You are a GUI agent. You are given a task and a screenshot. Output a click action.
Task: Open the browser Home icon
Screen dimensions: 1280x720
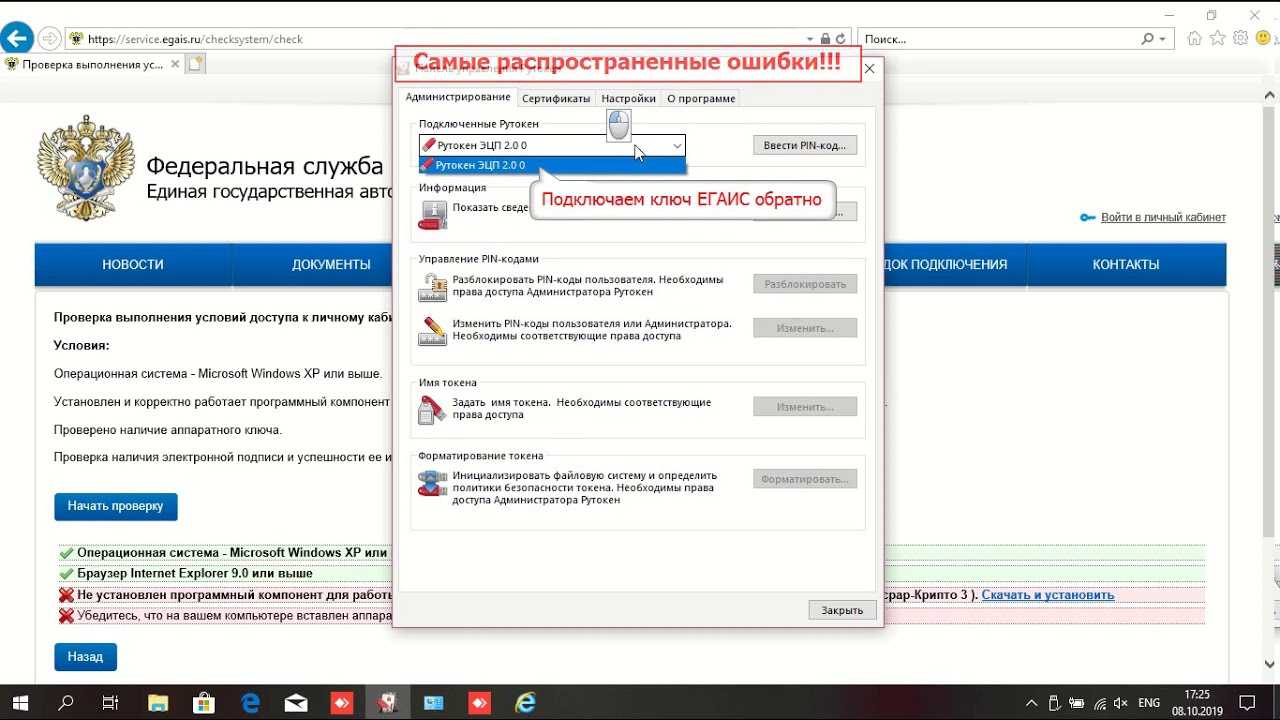click(1194, 39)
